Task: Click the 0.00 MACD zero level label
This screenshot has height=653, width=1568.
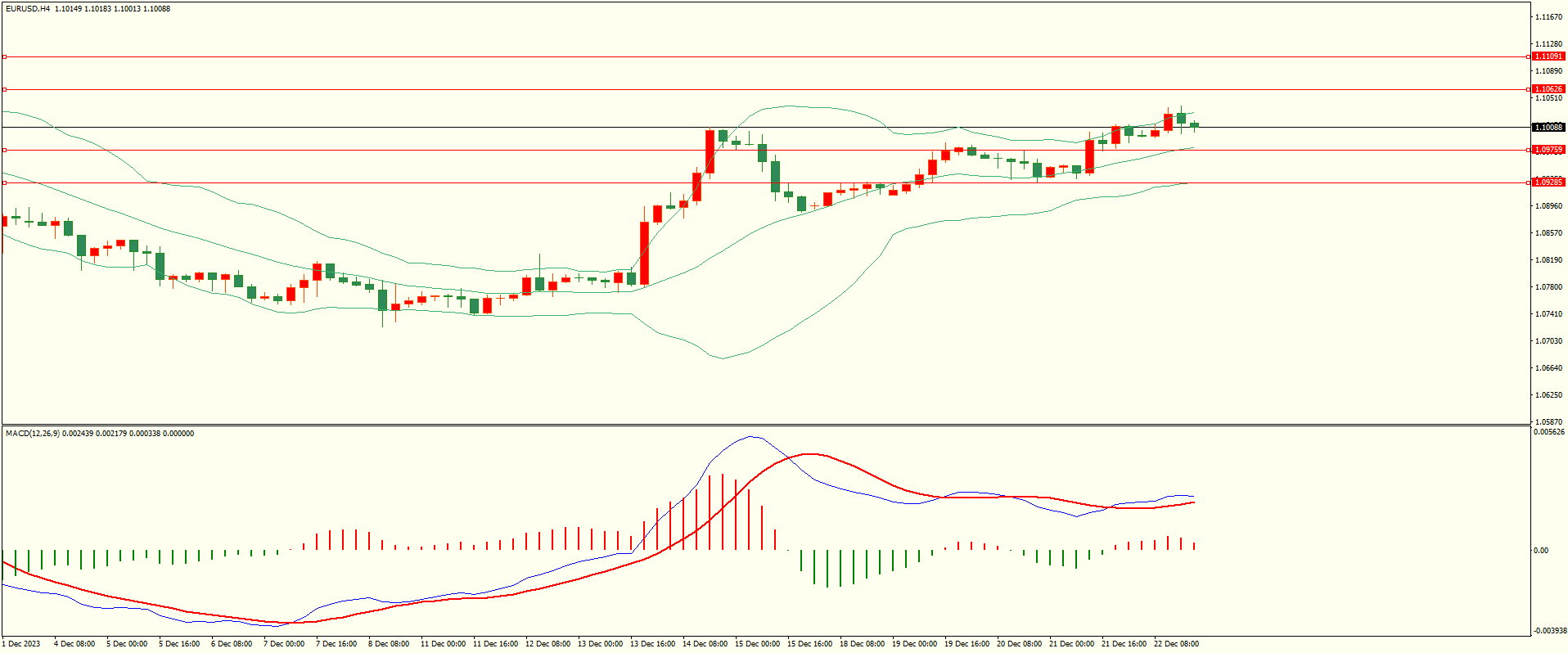Action: click(x=1541, y=551)
